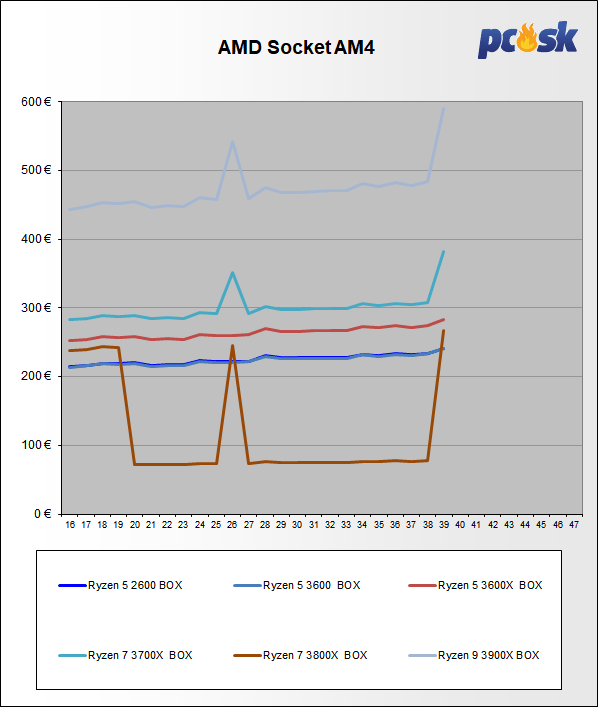Screen dimensions: 598x707
Task: Click teal swatch line of Ryzen 7 3700X
Action: click(x=72, y=655)
